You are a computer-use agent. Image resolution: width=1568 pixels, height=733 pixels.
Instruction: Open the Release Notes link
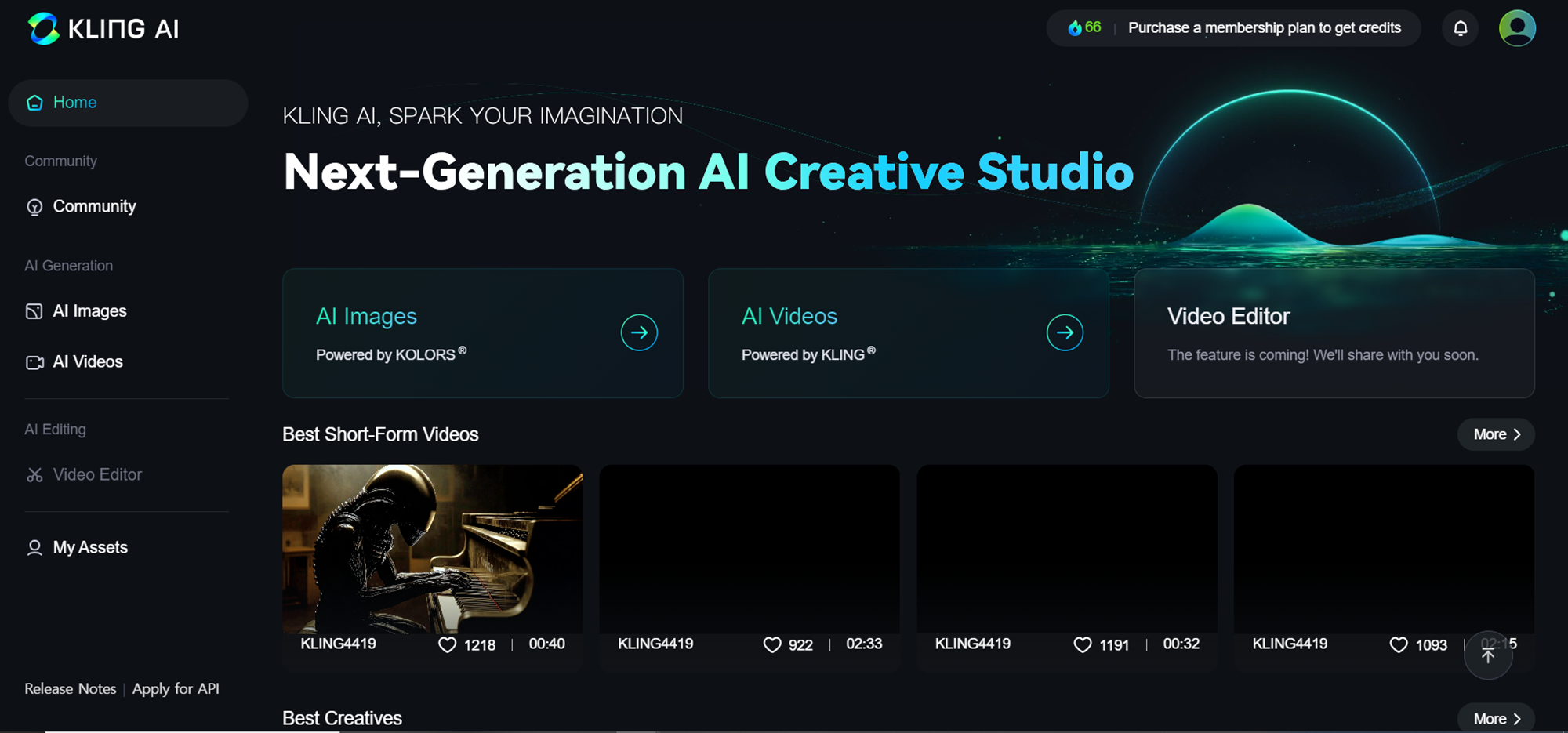coord(70,688)
